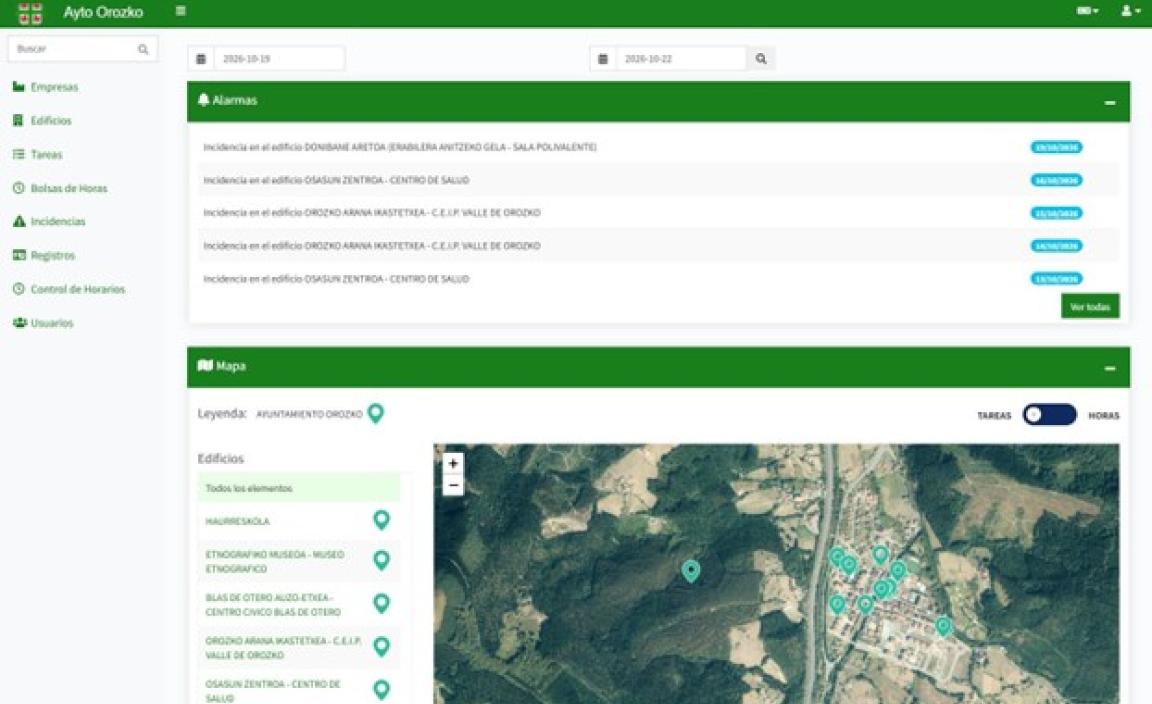Go to Usuarios page
1152x704 pixels.
tap(43, 323)
